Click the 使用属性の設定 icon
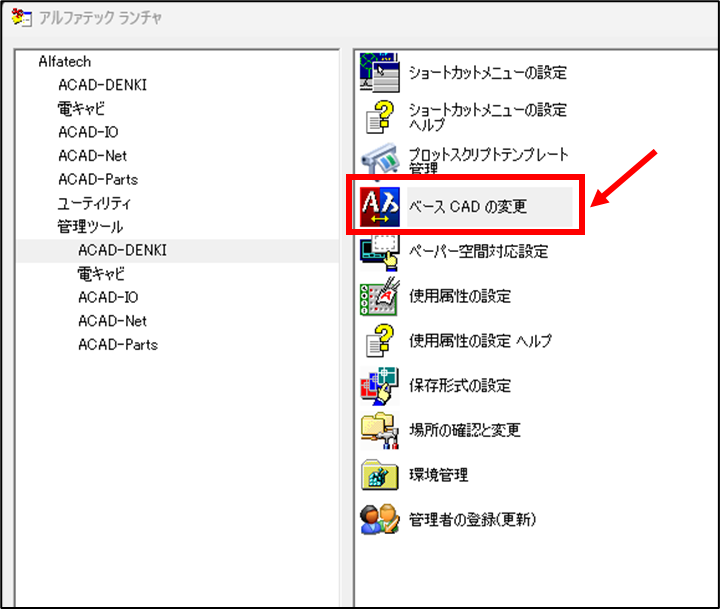This screenshot has width=720, height=609. [x=379, y=296]
